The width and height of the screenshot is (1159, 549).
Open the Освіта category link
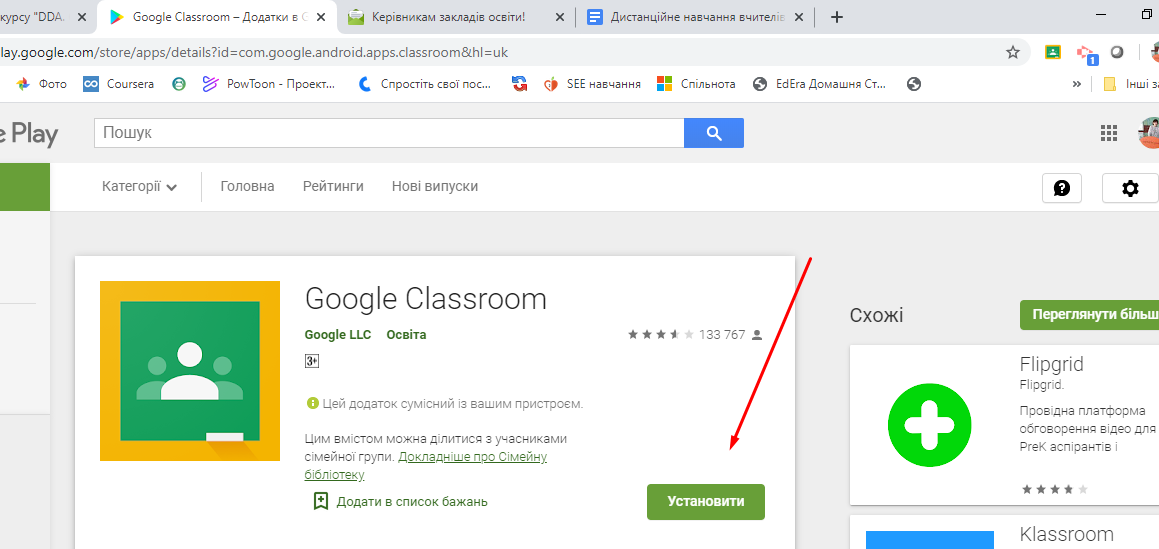pos(407,335)
